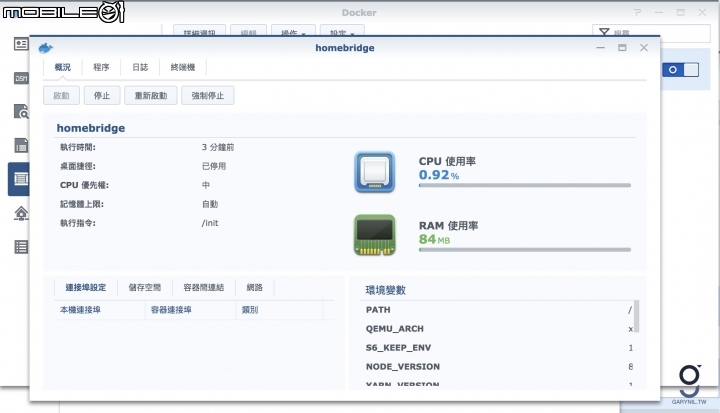Viewport: 720px width, 413px height.
Task: Minimize the homebridge window
Action: pos(601,48)
